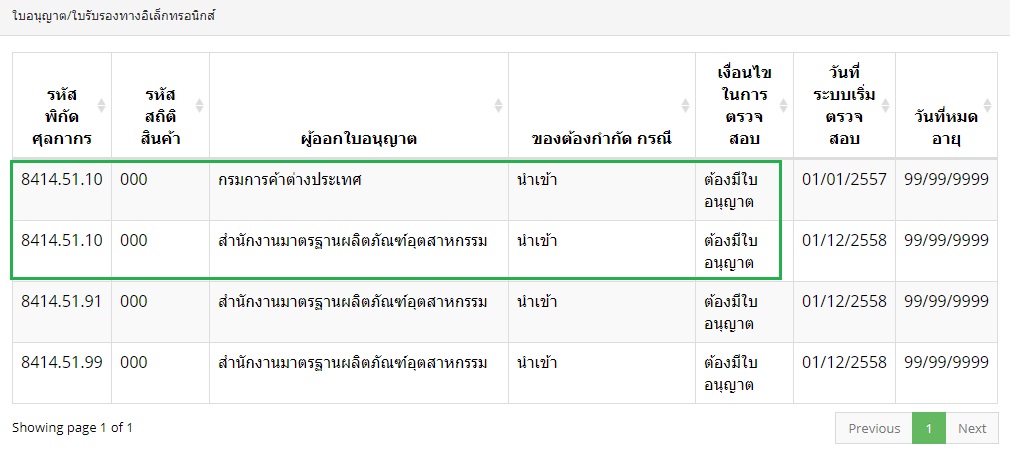Click customs code 8414.51.91 cell
Viewport: 1010px width, 451px height.
62,301
